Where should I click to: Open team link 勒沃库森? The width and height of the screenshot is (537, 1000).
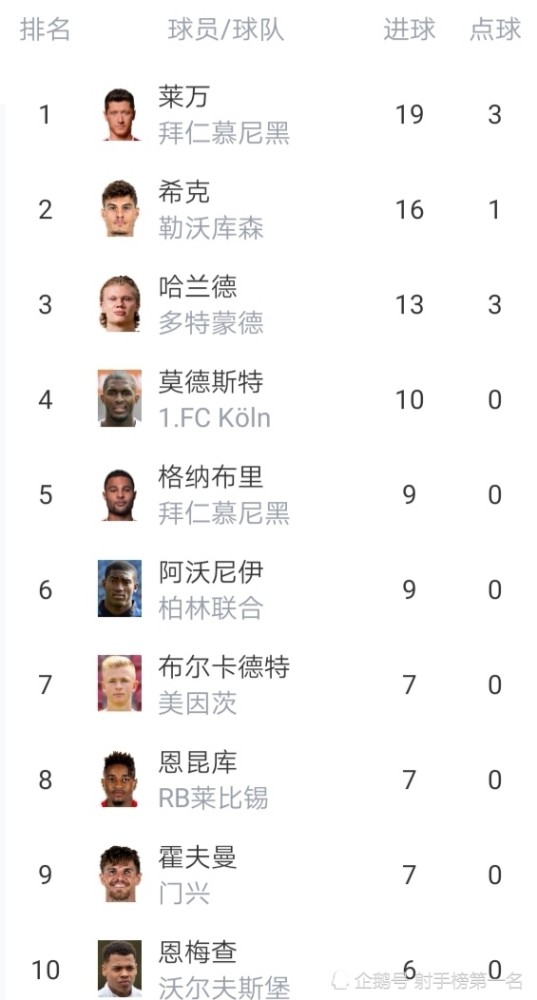211,228
